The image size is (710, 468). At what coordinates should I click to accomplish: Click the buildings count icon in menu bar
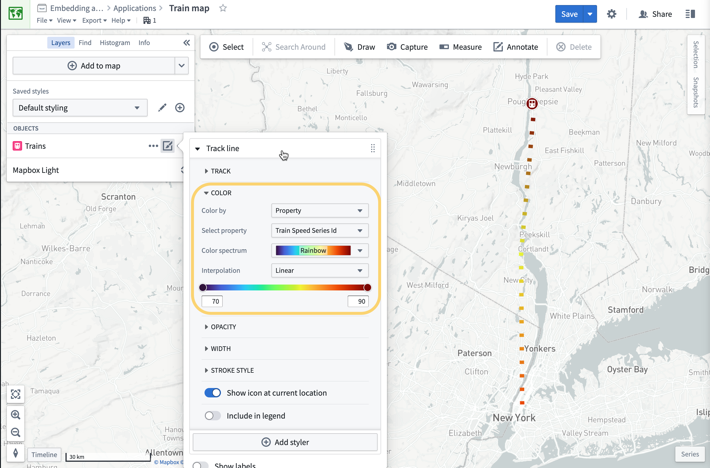pyautogui.click(x=147, y=20)
